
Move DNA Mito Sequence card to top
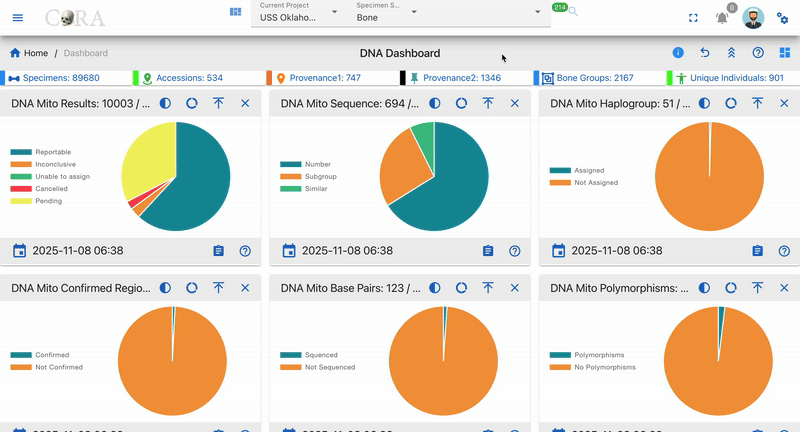click(488, 104)
